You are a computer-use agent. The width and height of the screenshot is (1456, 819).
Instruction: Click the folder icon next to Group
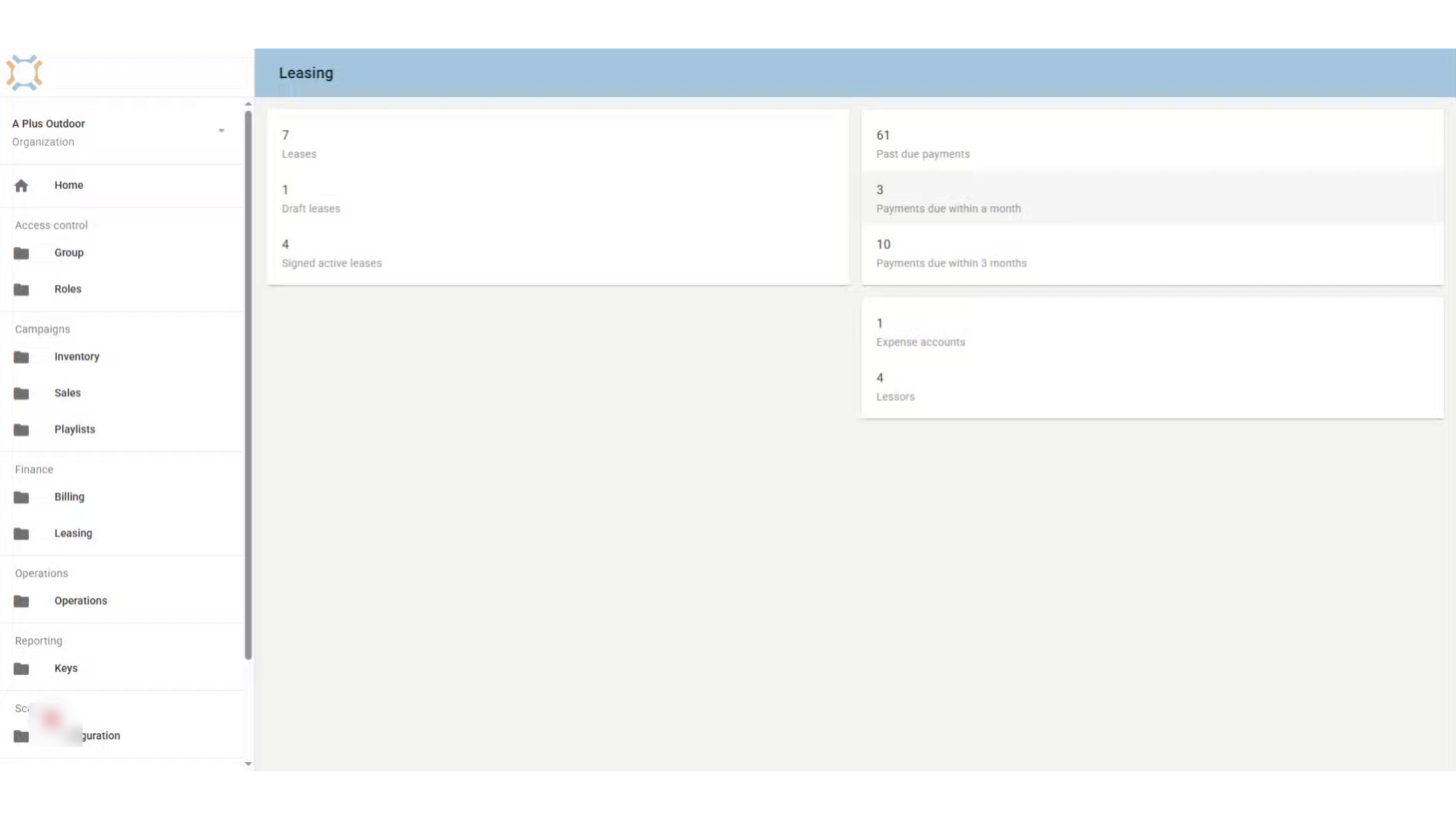21,253
